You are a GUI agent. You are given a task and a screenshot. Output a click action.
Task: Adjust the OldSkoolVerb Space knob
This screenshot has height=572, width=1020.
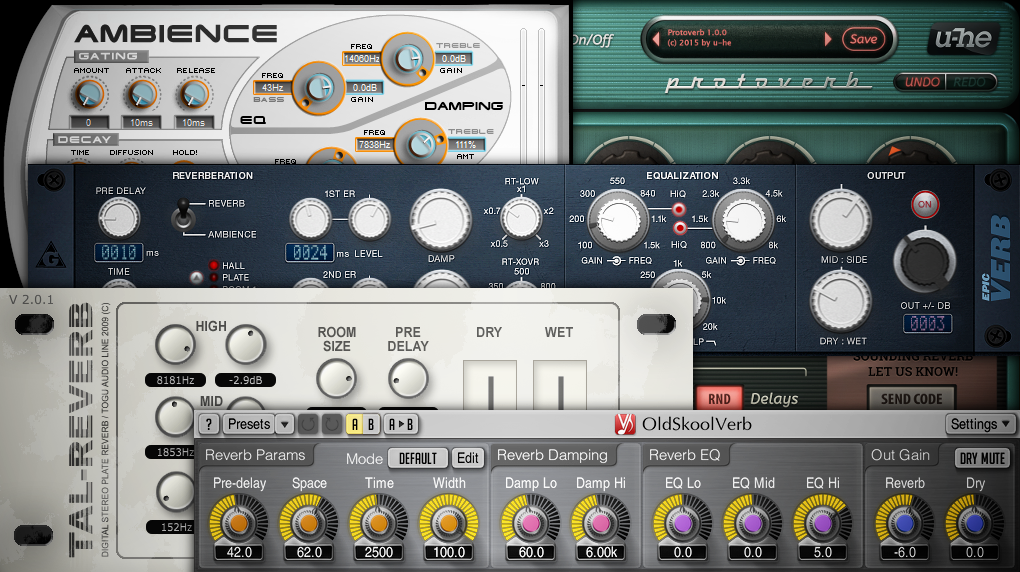(x=308, y=523)
